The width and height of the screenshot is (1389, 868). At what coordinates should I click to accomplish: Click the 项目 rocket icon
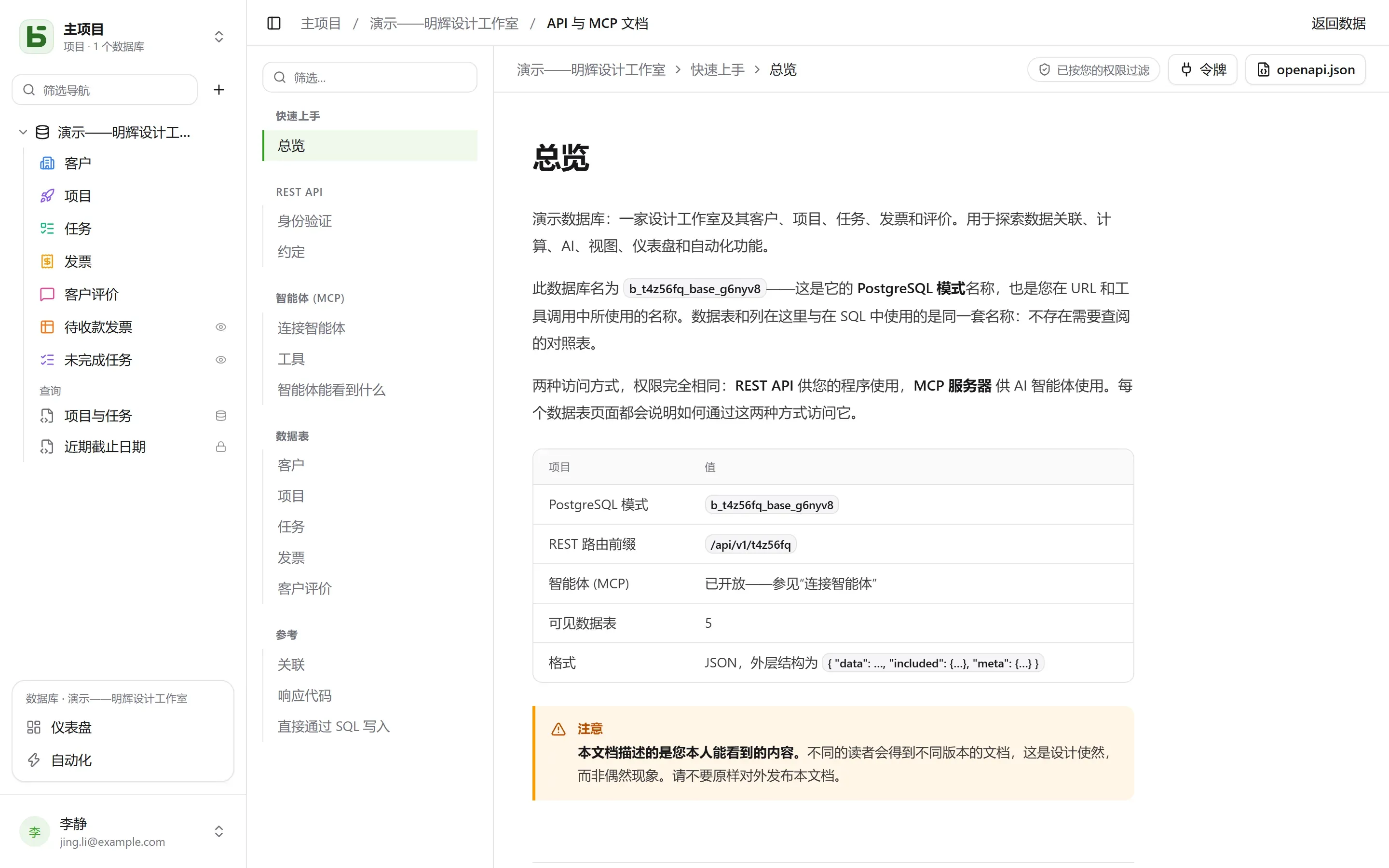coord(47,196)
